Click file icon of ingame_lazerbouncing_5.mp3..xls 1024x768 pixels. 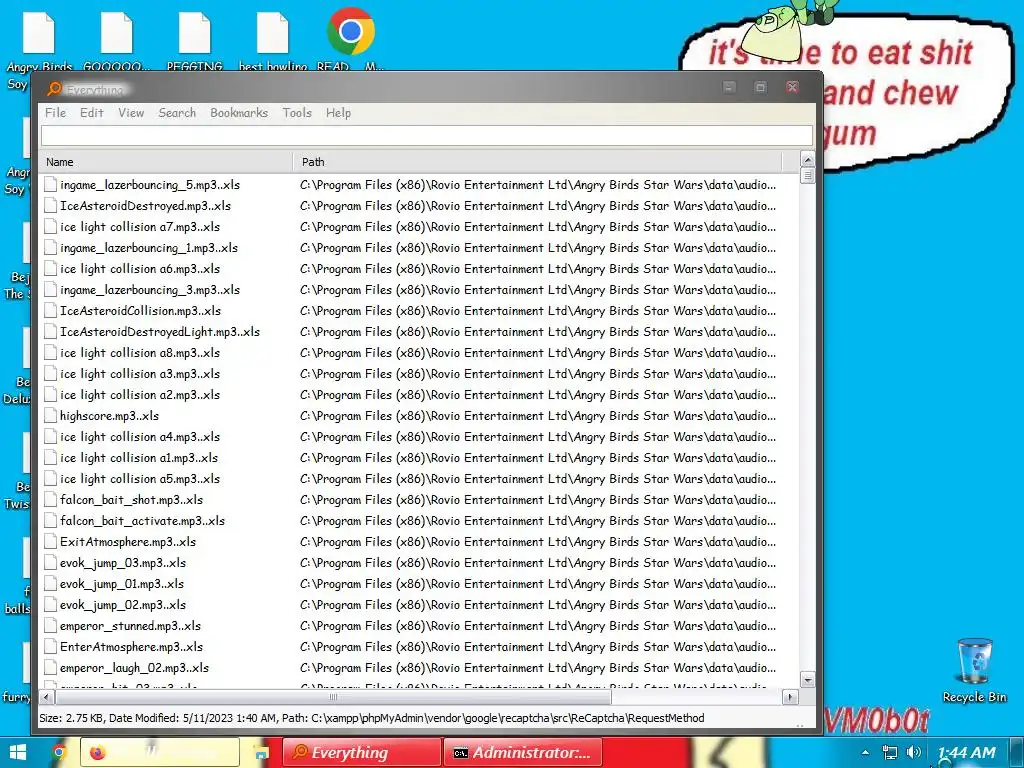[50, 185]
